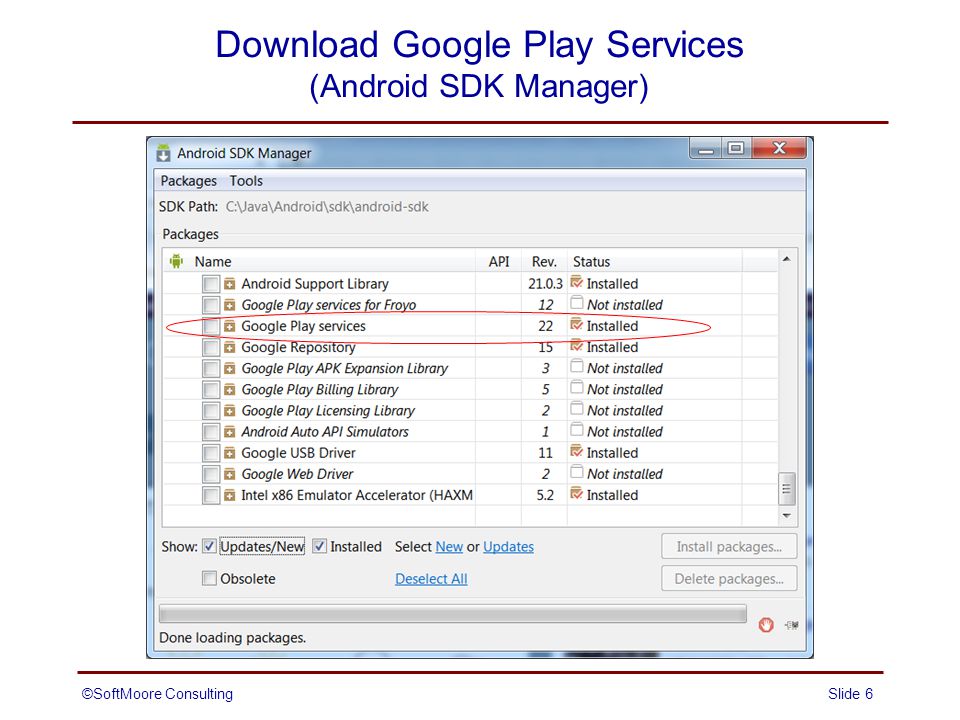960x720 pixels.
Task: Open the Tools menu
Action: pyautogui.click(x=246, y=181)
